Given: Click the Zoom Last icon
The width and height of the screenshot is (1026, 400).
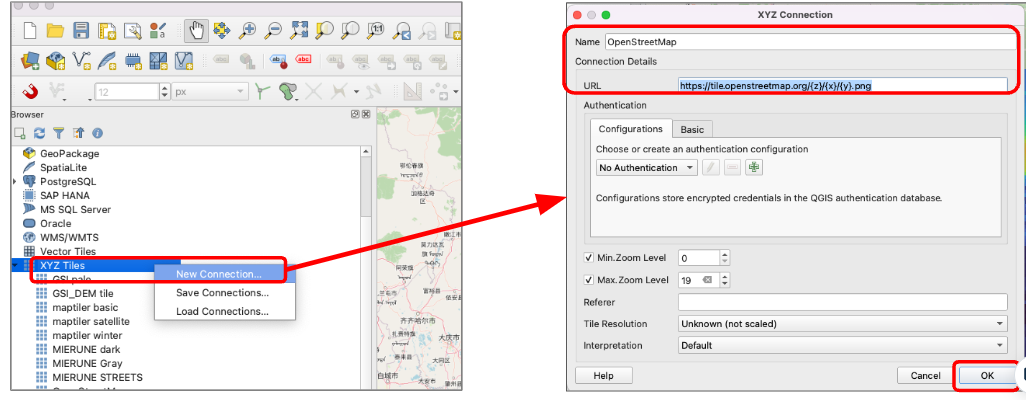Looking at the screenshot, I should click(x=402, y=30).
